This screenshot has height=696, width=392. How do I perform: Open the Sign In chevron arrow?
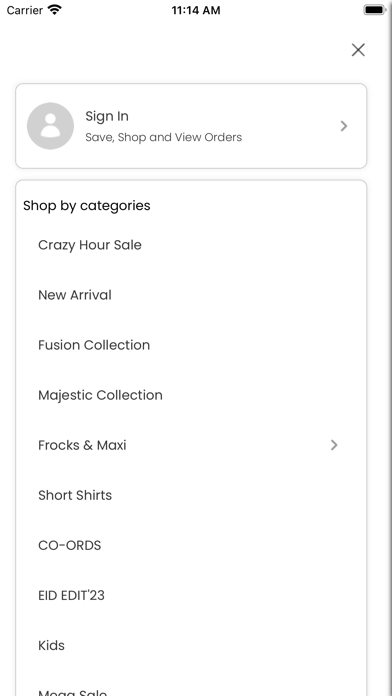tap(344, 126)
